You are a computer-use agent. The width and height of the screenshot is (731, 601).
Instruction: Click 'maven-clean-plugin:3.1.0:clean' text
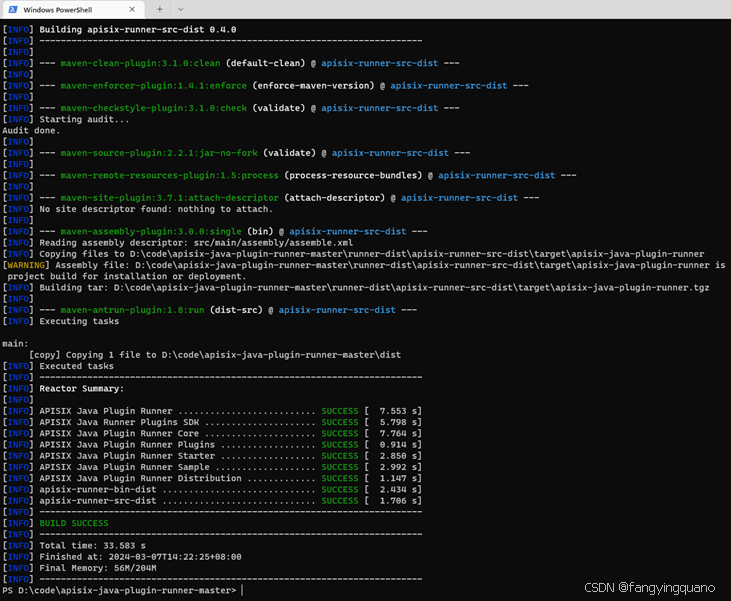(140, 63)
